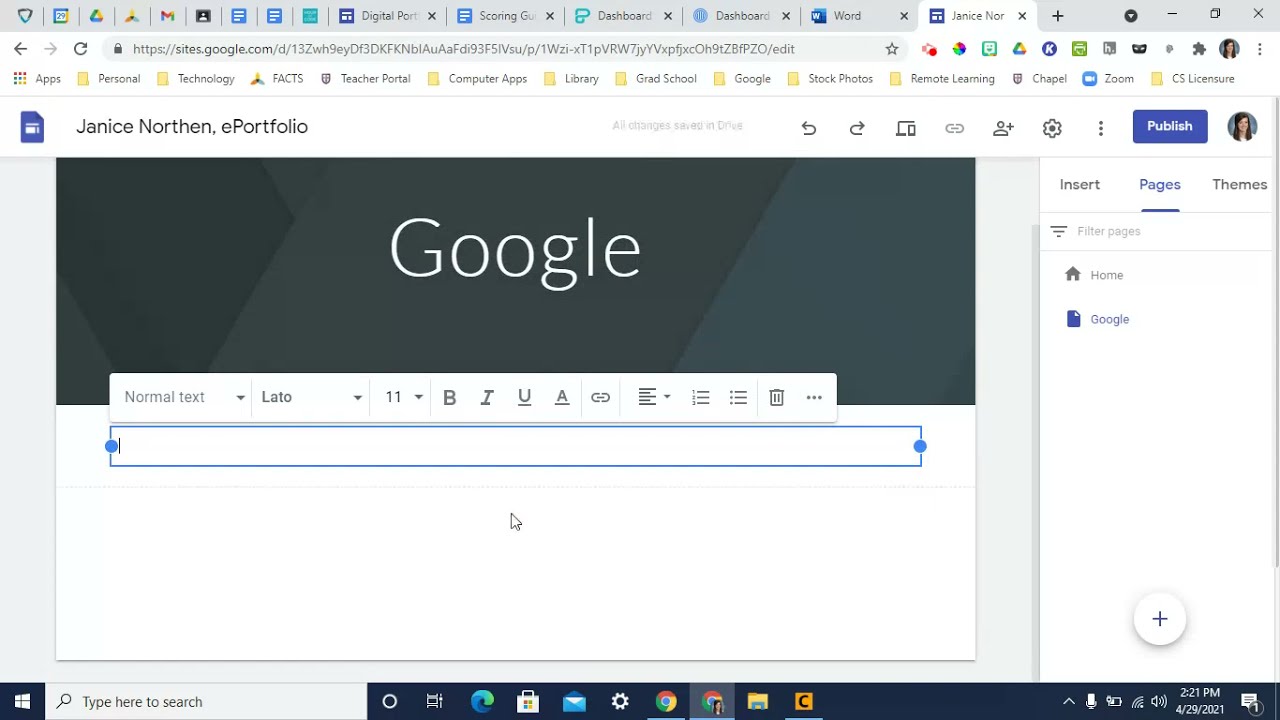The height and width of the screenshot is (720, 1280).
Task: Click the copy published site link icon
Action: [955, 128]
